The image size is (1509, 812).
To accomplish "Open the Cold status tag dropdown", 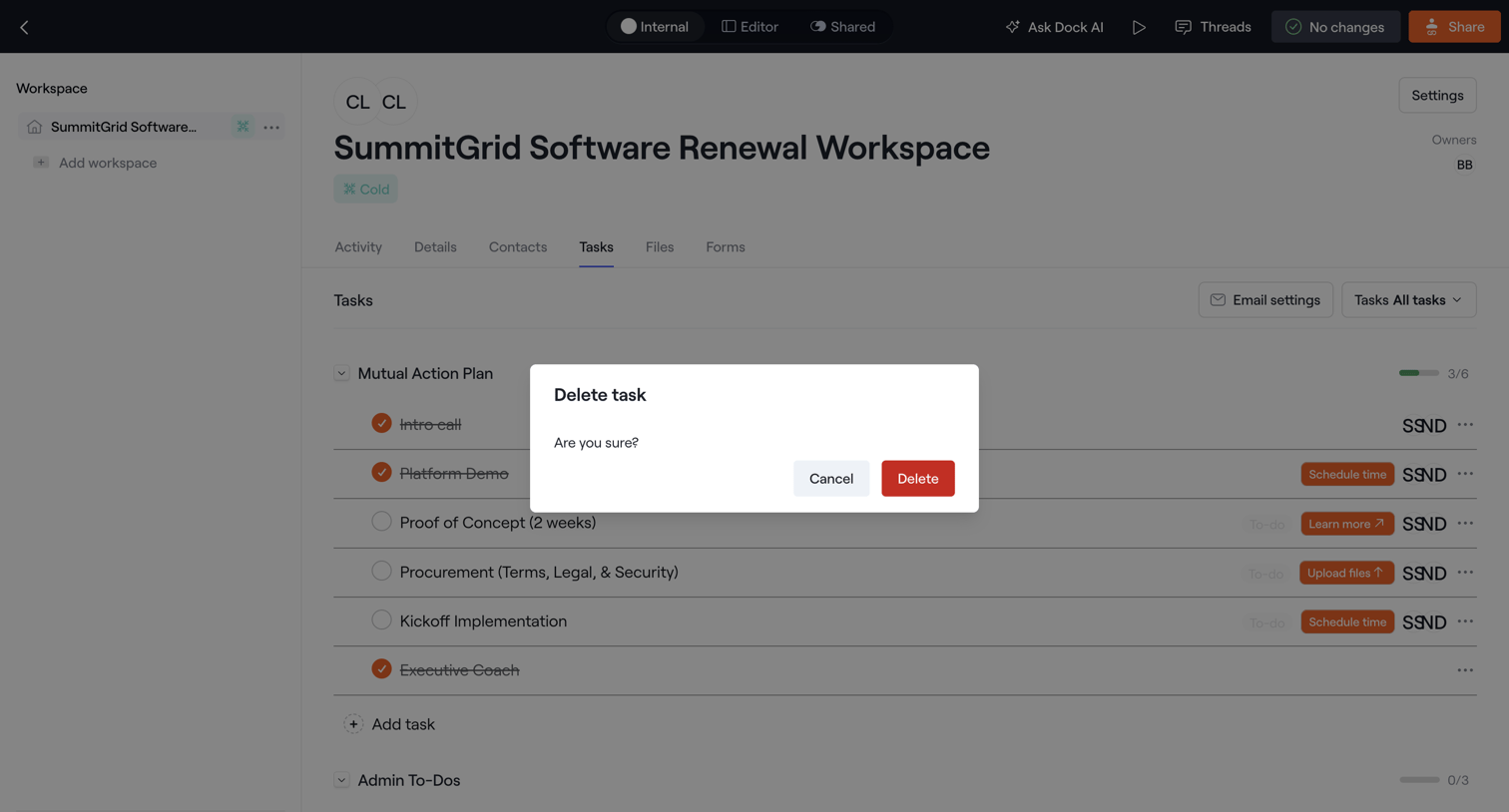I will pyautogui.click(x=365, y=190).
